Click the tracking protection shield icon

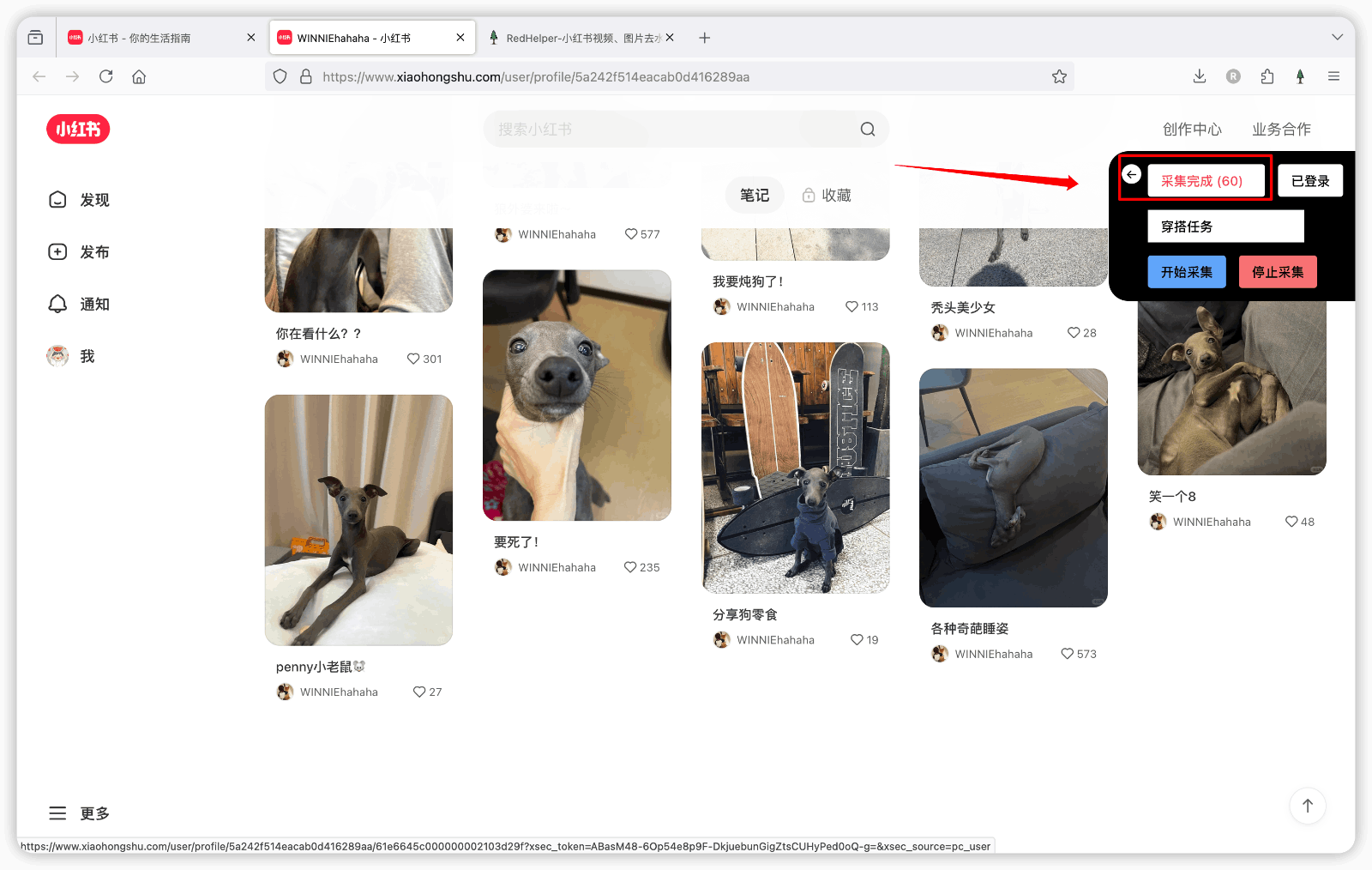[280, 76]
